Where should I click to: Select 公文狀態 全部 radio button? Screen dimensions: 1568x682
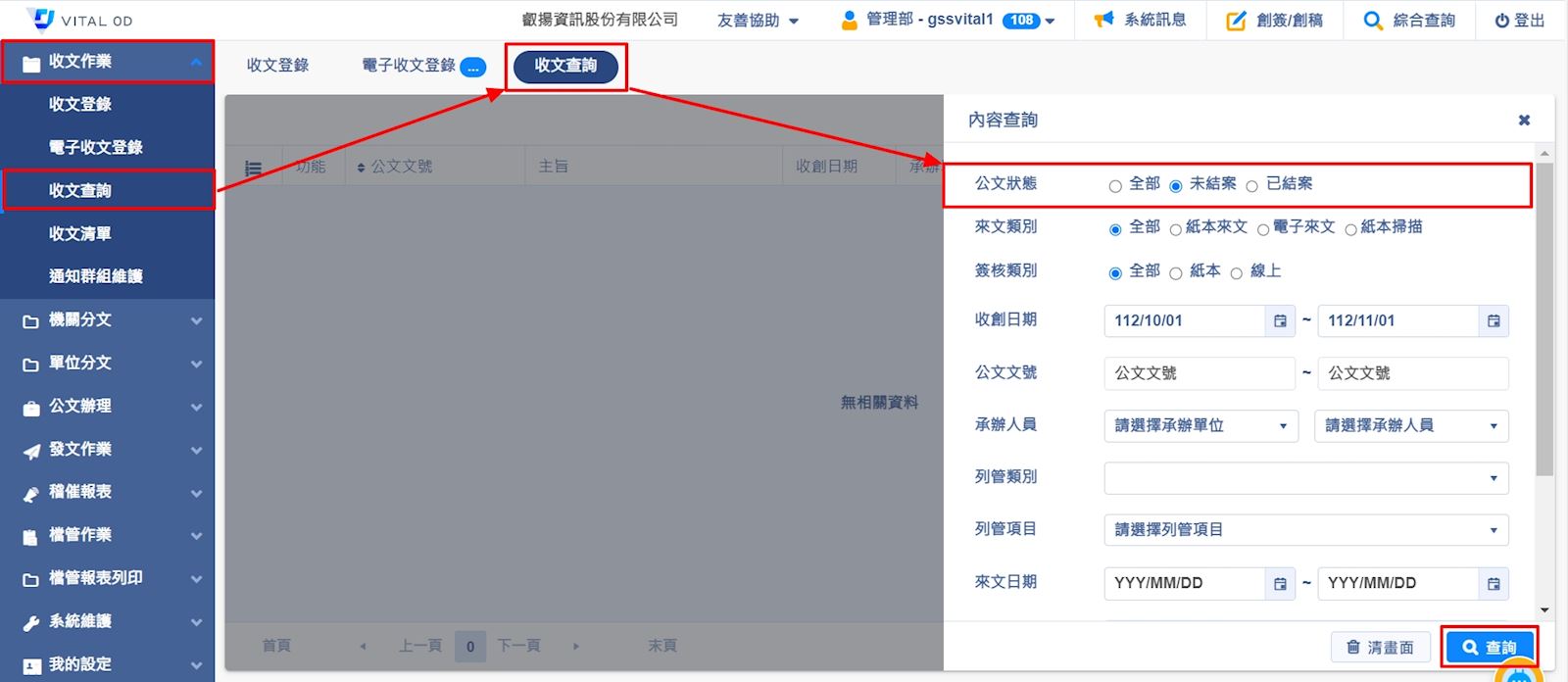coord(1115,186)
